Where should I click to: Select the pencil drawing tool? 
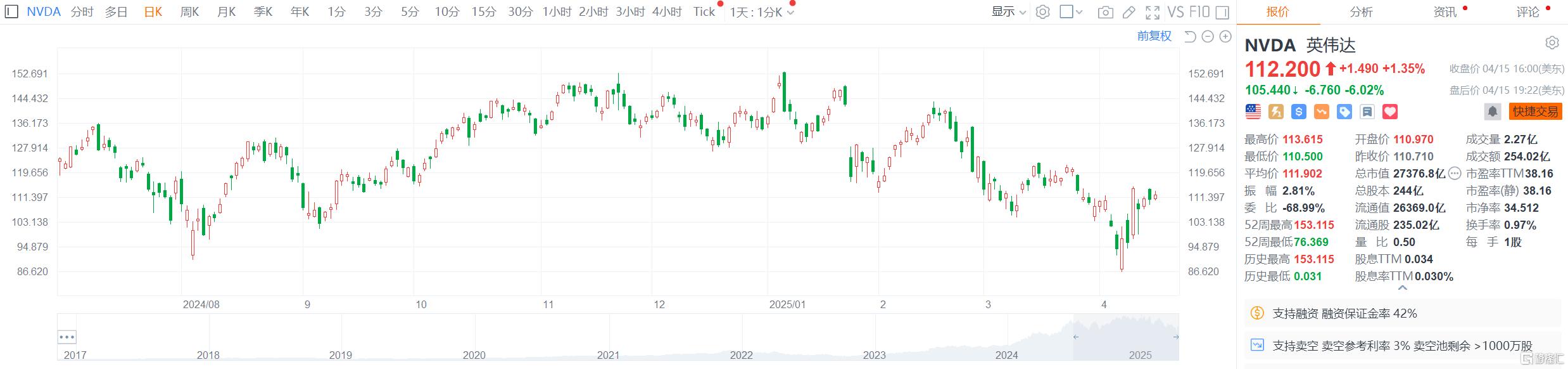[1129, 12]
